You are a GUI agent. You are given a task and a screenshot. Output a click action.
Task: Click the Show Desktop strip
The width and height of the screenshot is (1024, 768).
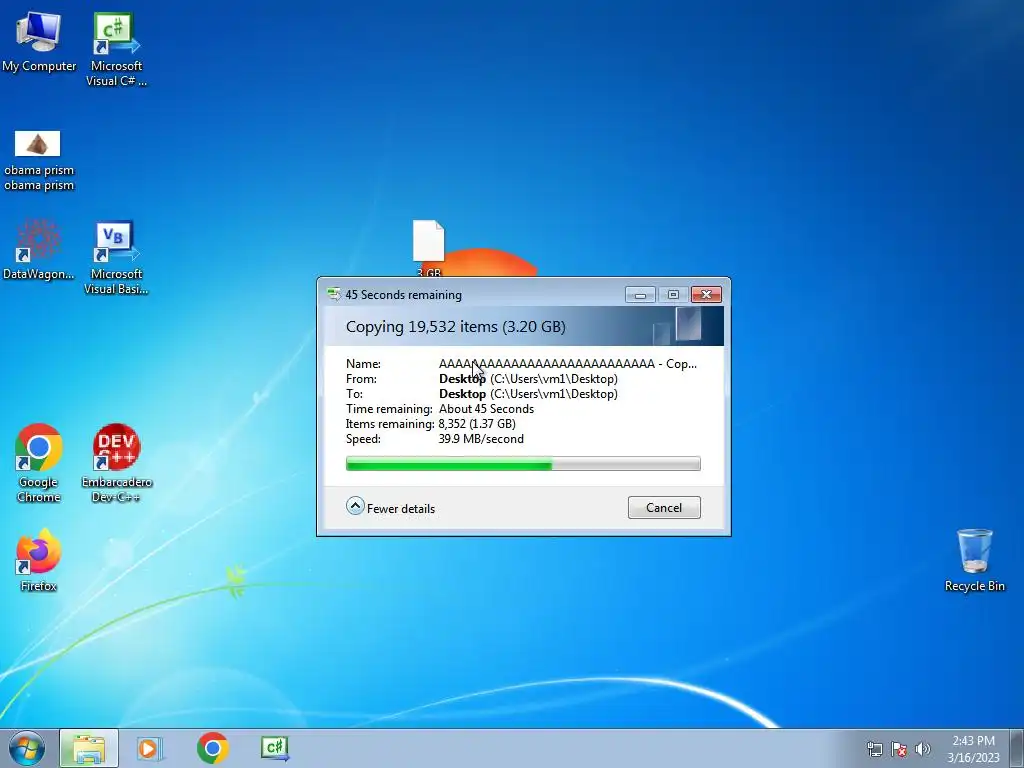tap(1017, 748)
